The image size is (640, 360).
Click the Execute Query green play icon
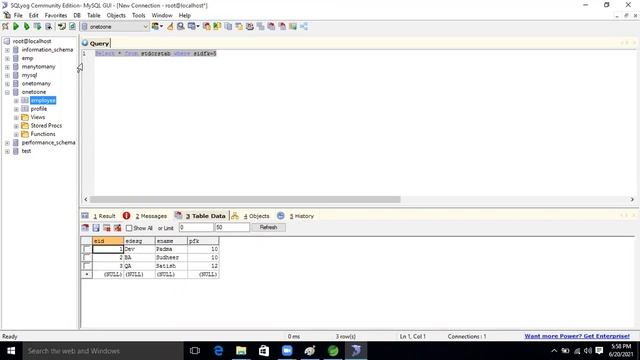coord(16,27)
